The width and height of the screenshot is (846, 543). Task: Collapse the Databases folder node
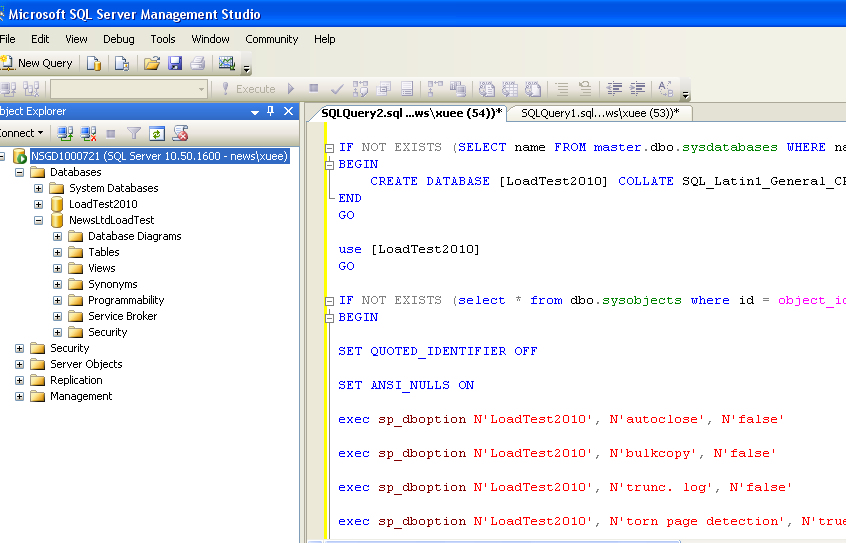(x=19, y=173)
